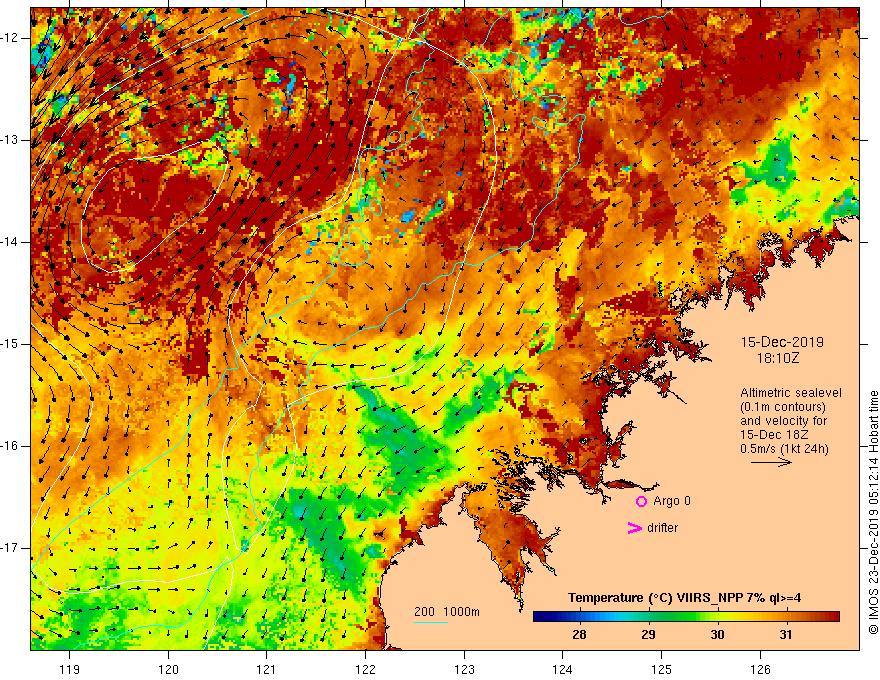Click the '15-Dec-2019' date label
Viewport: 880px width, 680px height.
[x=782, y=342]
